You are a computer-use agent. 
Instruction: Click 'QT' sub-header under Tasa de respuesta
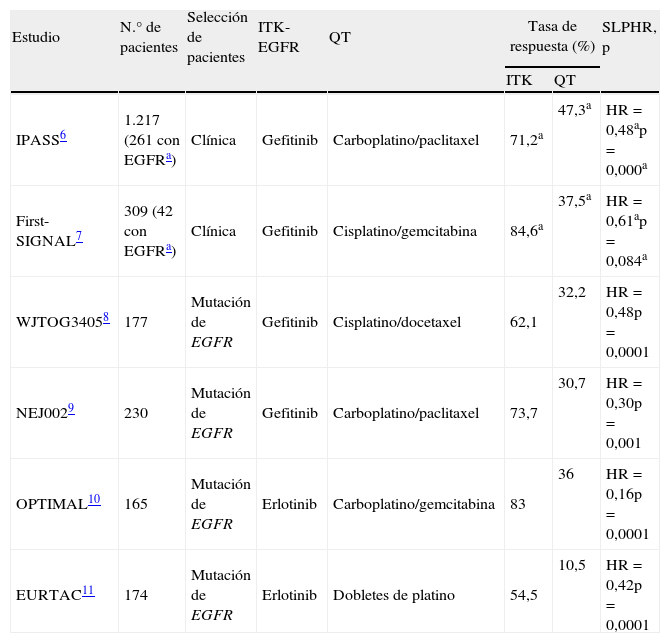click(564, 80)
